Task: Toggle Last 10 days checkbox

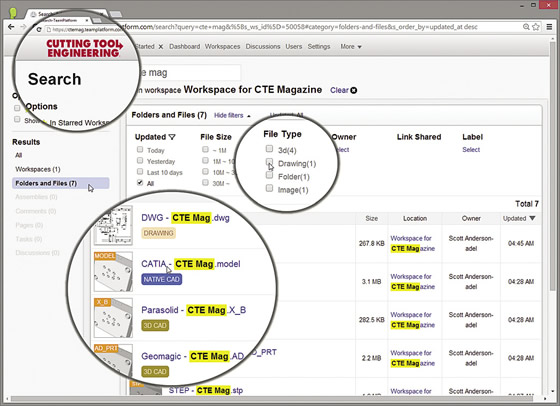Action: (140, 171)
